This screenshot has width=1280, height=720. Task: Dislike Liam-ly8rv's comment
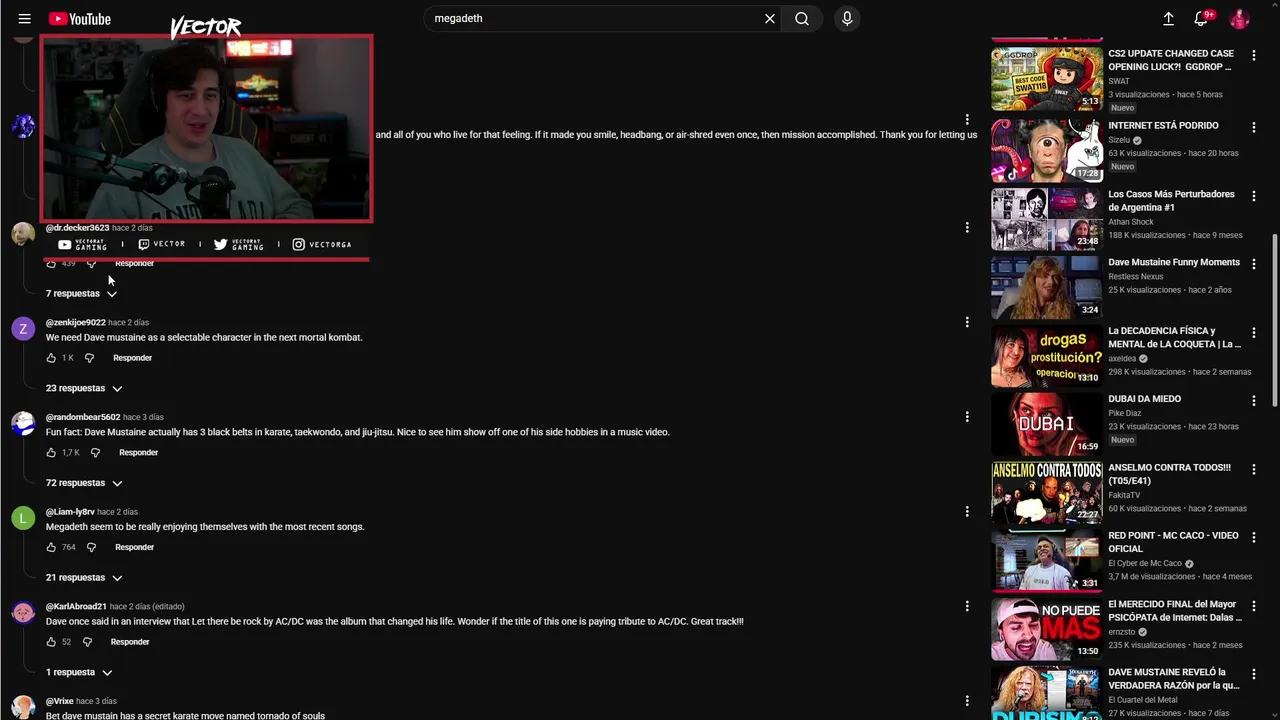click(x=91, y=548)
